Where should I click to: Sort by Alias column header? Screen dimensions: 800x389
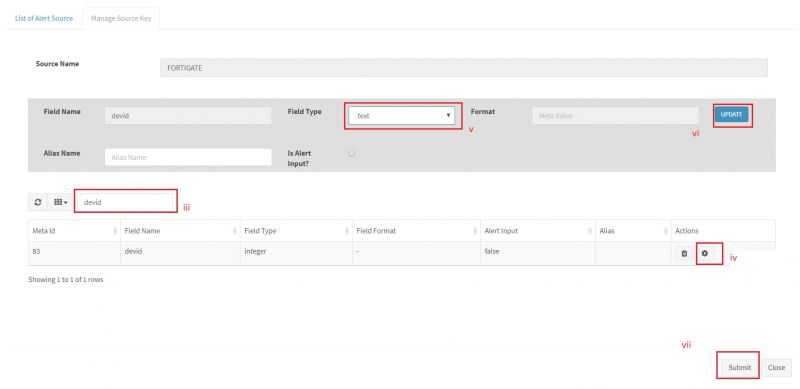tap(633, 231)
